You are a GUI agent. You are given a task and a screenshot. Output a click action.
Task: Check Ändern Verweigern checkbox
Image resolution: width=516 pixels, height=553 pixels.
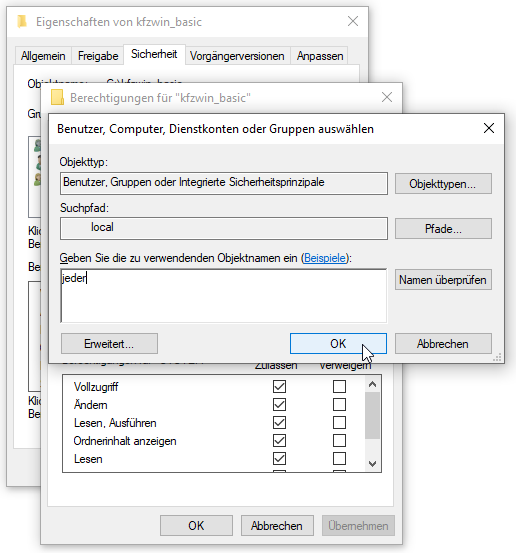tap(339, 405)
